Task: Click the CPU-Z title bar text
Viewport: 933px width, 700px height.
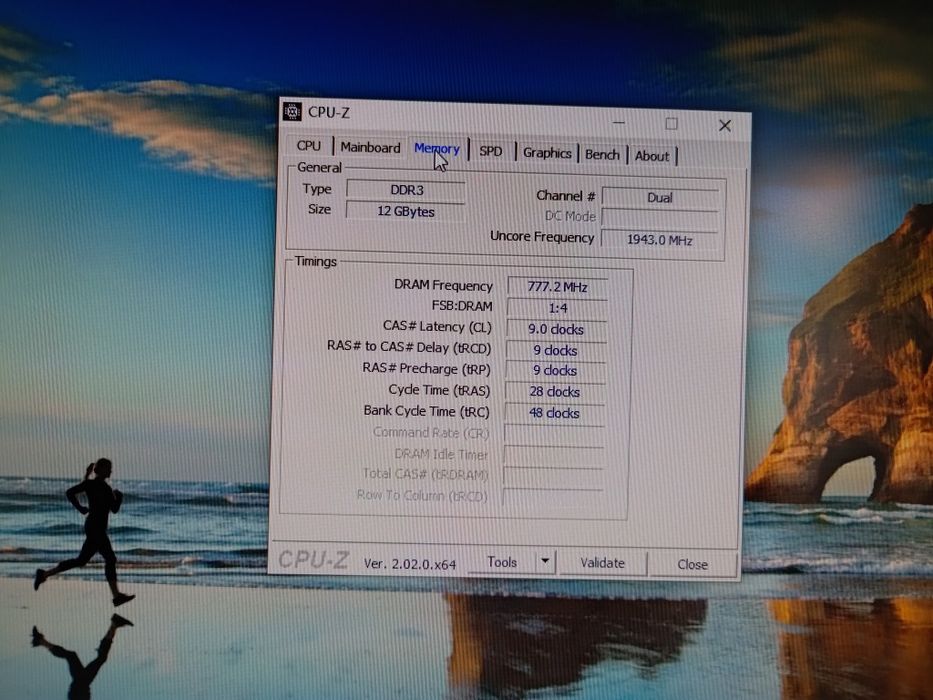Action: coord(329,112)
